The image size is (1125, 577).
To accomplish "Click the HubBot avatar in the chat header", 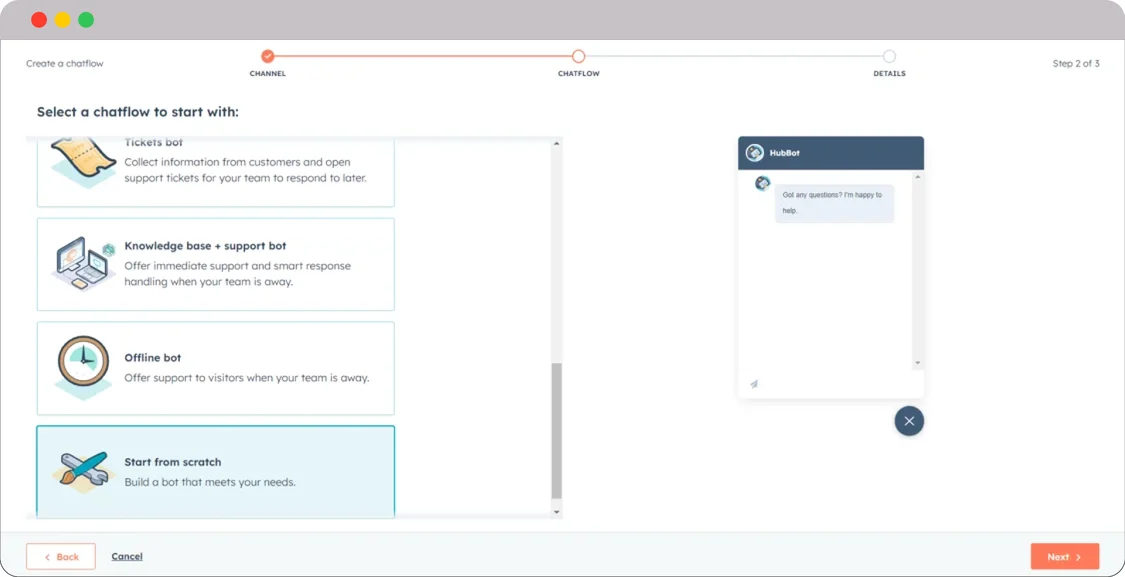I will [755, 152].
